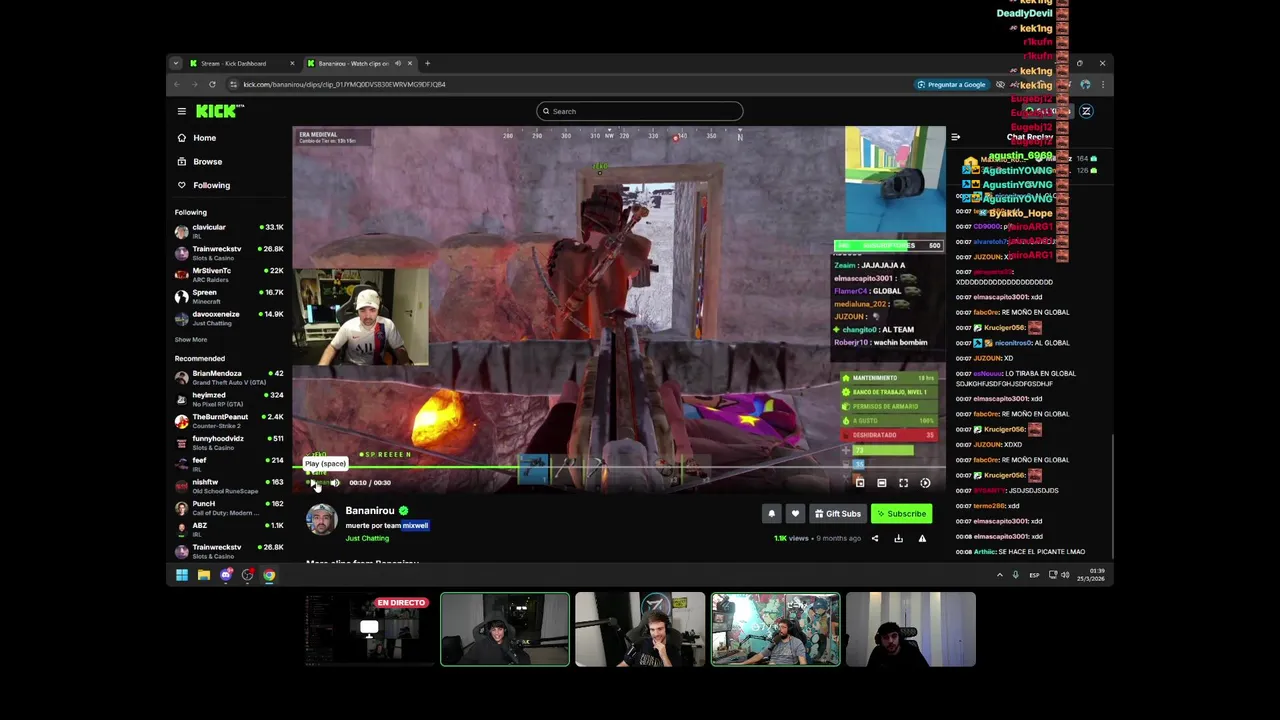The height and width of the screenshot is (720, 1280).
Task: Click the KICK logo
Action: (x=216, y=111)
